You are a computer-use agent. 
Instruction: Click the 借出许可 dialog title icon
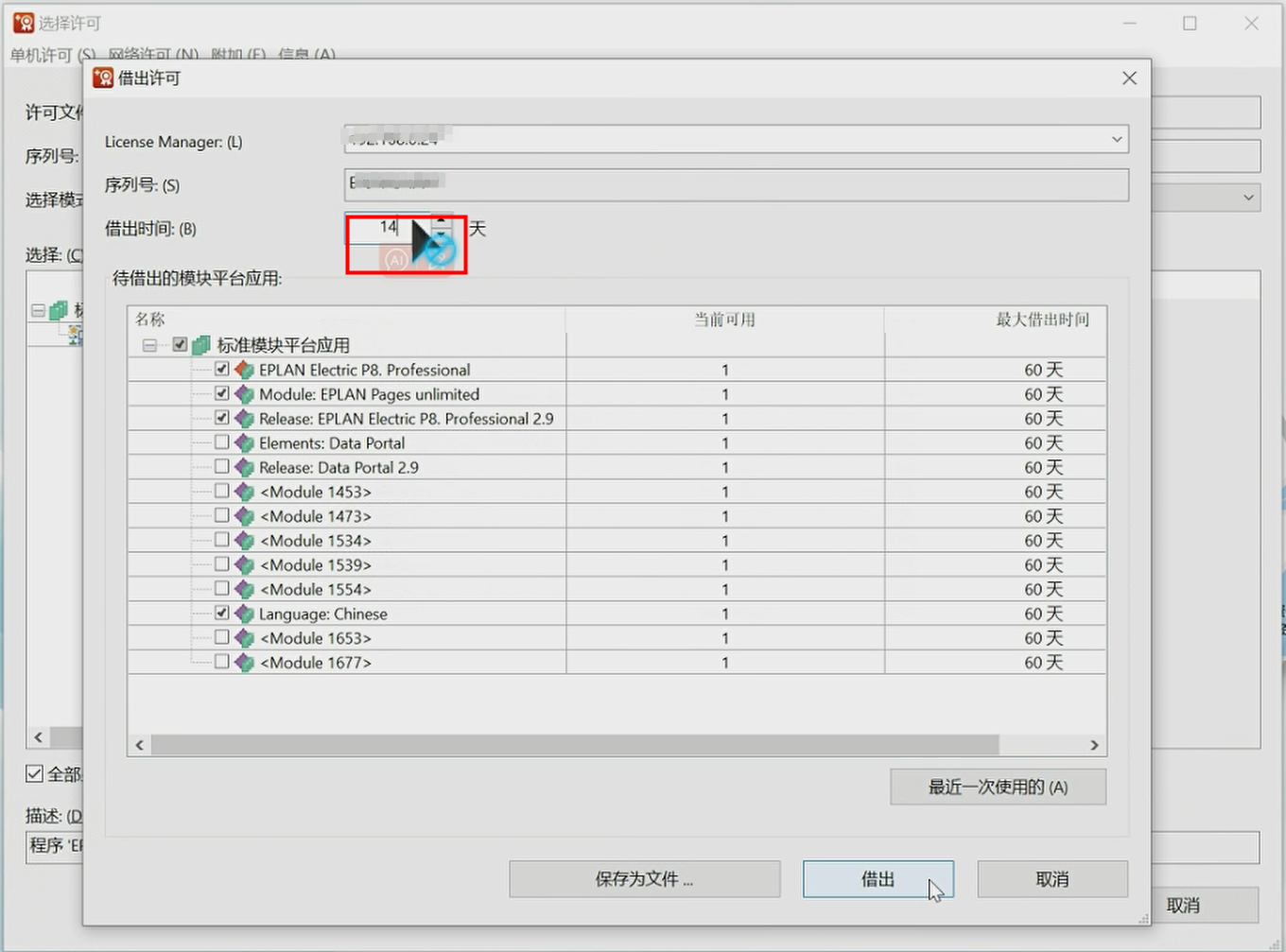(103, 78)
